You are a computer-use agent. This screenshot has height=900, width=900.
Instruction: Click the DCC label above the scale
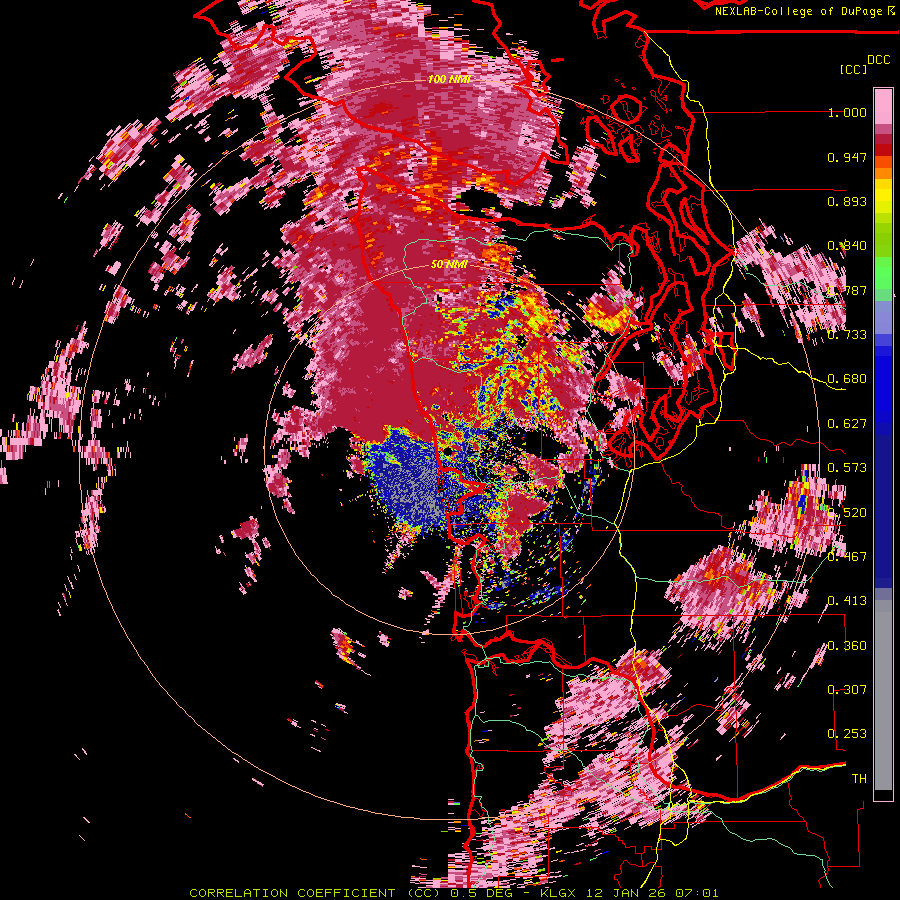(x=878, y=60)
